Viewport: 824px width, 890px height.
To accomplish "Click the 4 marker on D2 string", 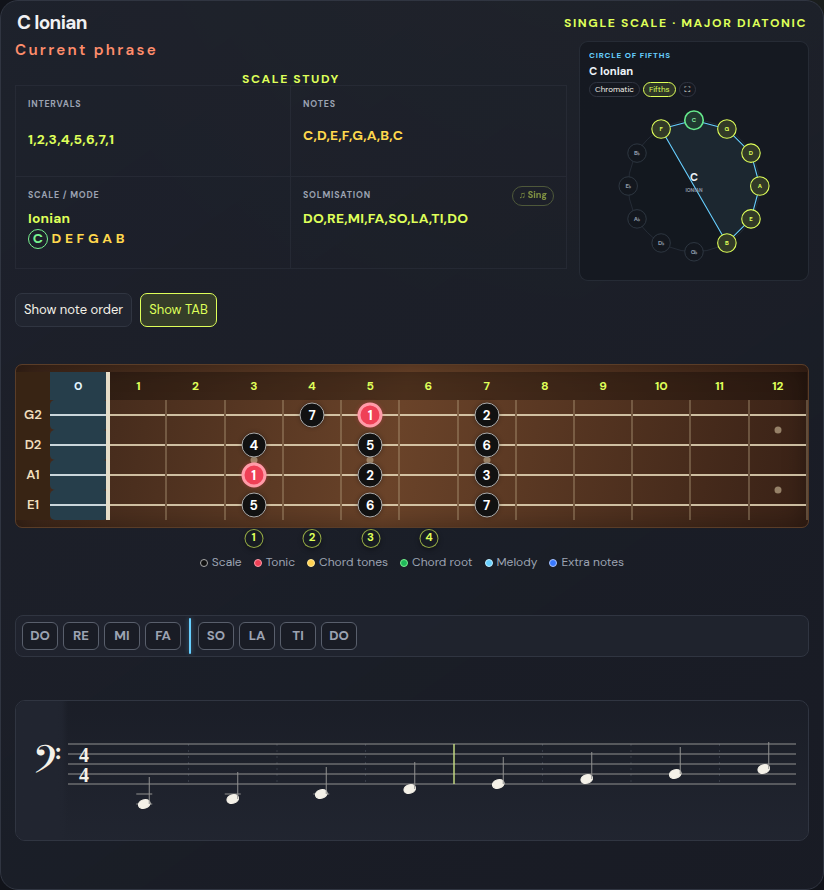I will (254, 445).
